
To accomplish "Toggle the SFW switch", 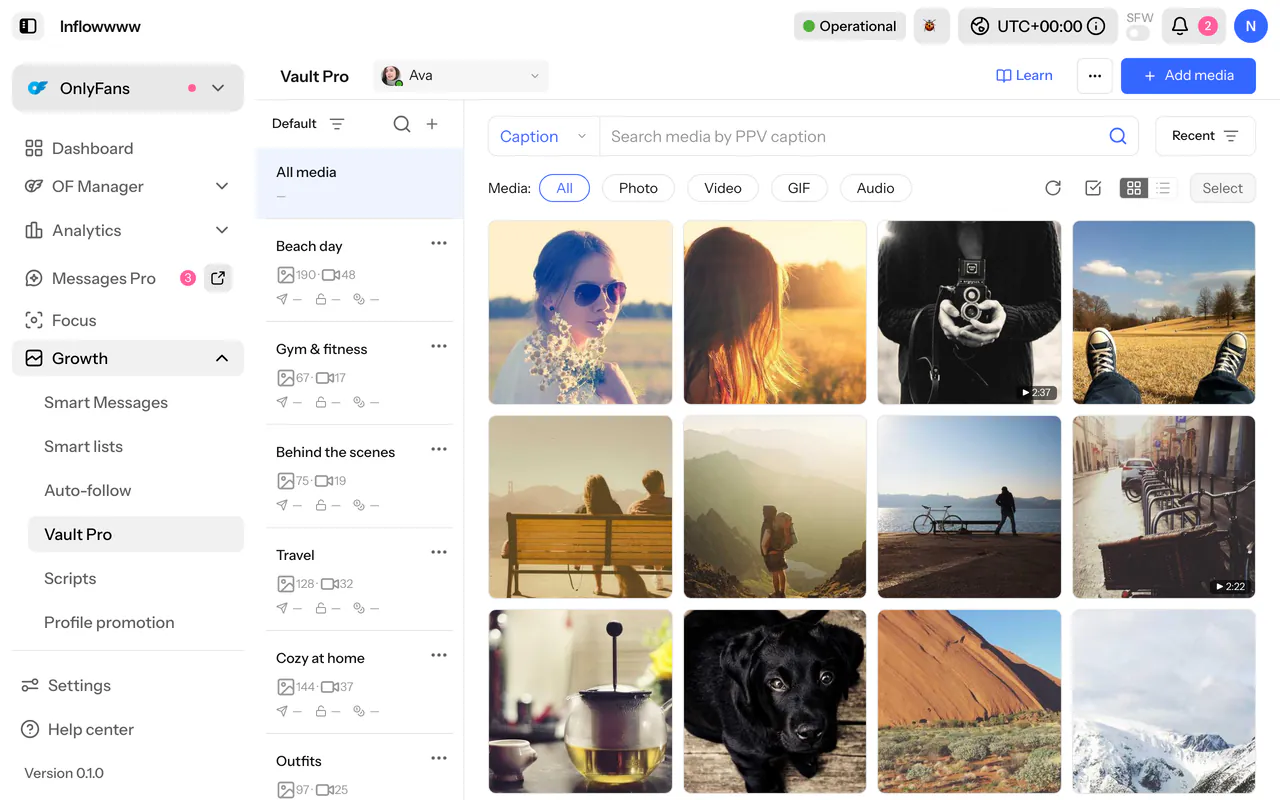I will 1138,34.
